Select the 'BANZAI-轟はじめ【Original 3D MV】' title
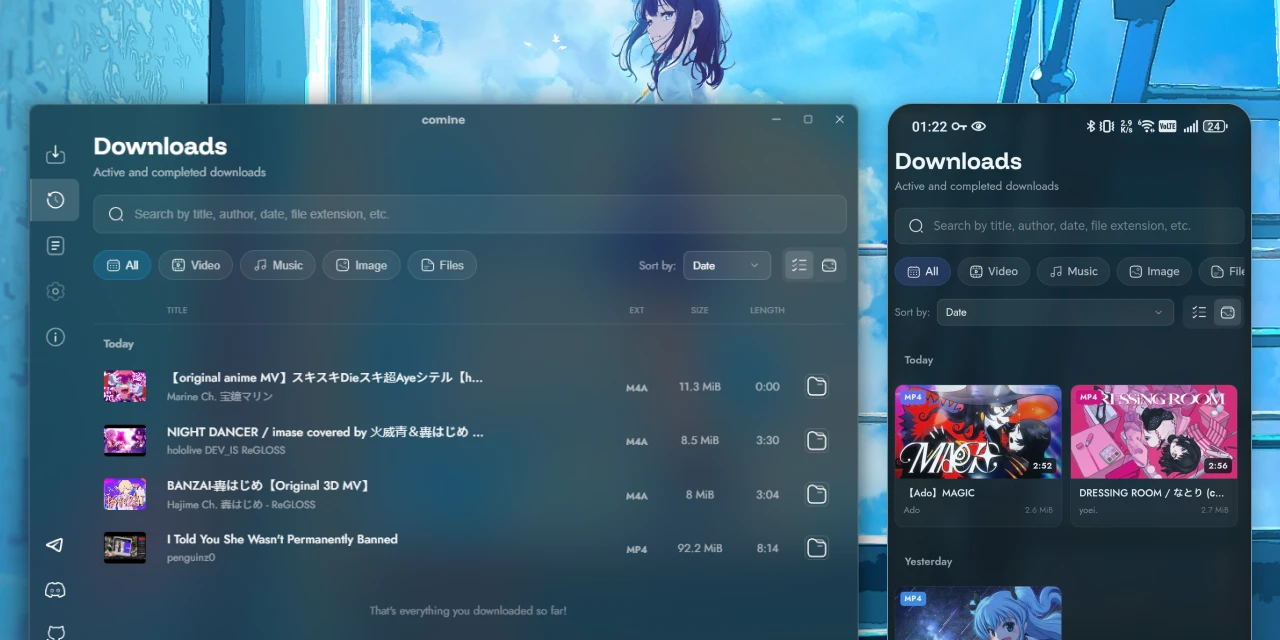Viewport: 1280px width, 640px height. pos(270,485)
